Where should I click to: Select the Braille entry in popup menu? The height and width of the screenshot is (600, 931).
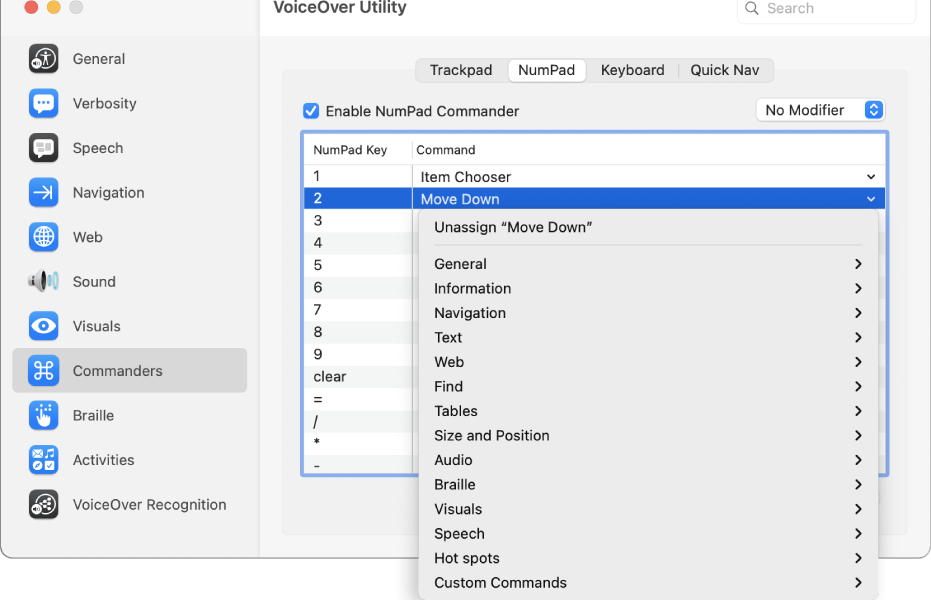point(648,485)
